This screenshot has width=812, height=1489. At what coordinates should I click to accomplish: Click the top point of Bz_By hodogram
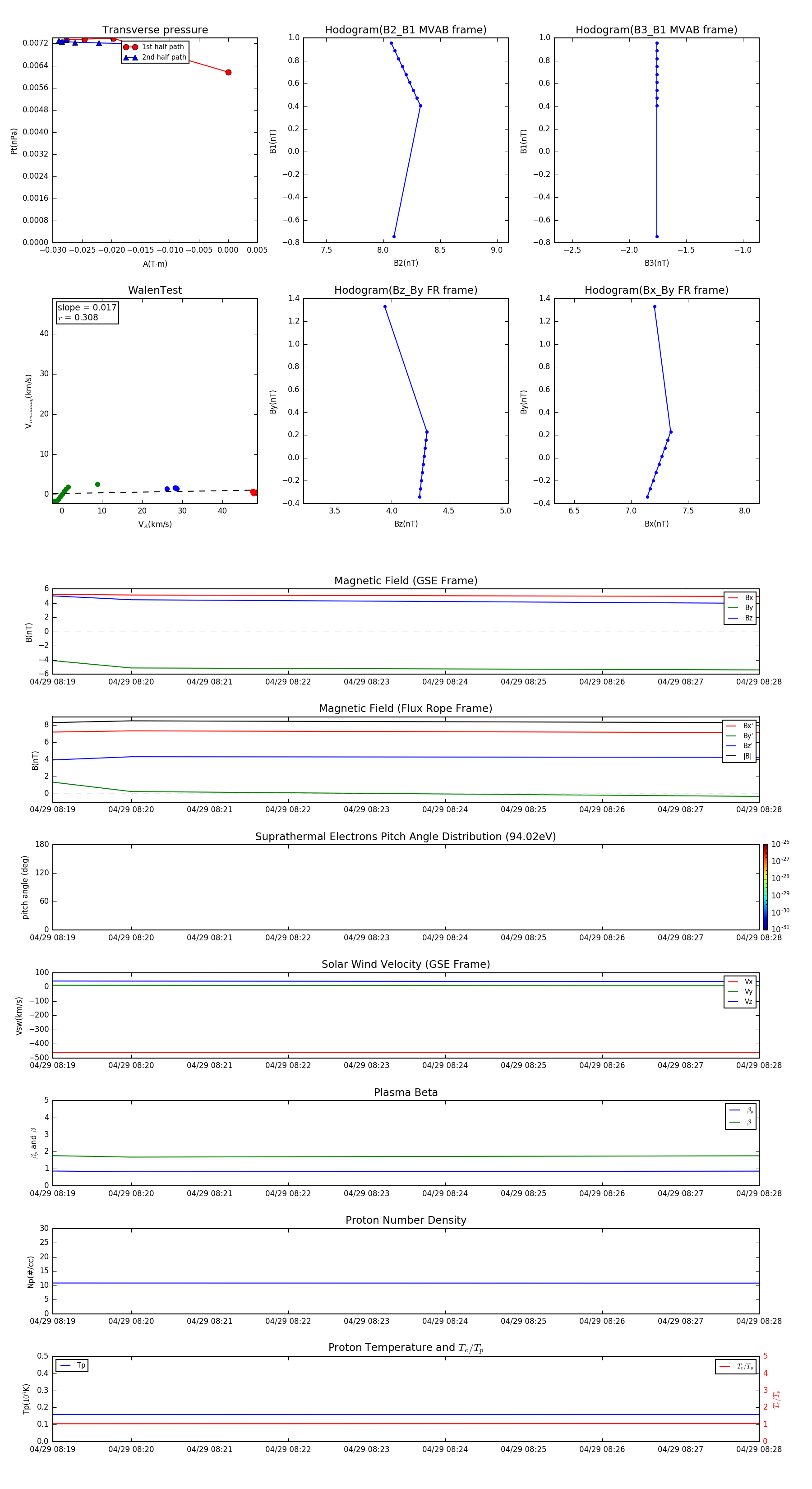click(x=385, y=307)
